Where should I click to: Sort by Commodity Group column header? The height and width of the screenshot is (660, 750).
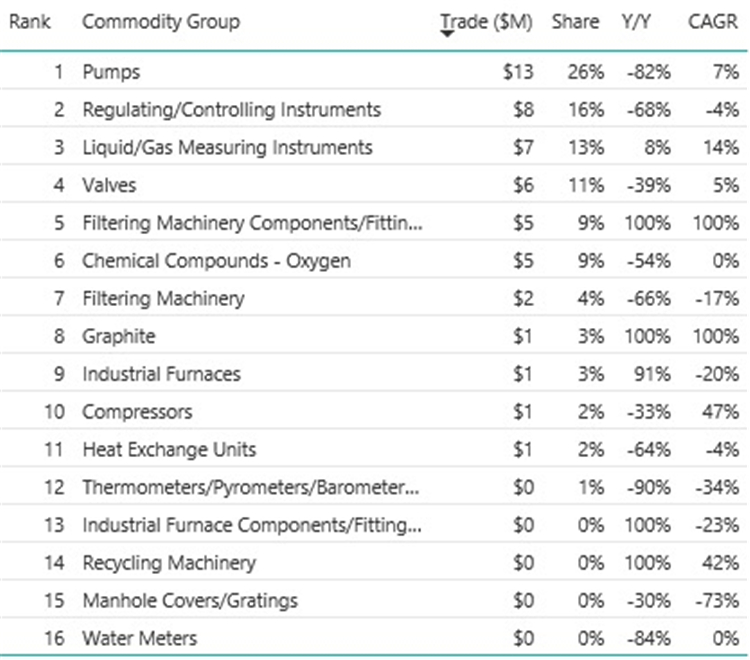(x=161, y=22)
